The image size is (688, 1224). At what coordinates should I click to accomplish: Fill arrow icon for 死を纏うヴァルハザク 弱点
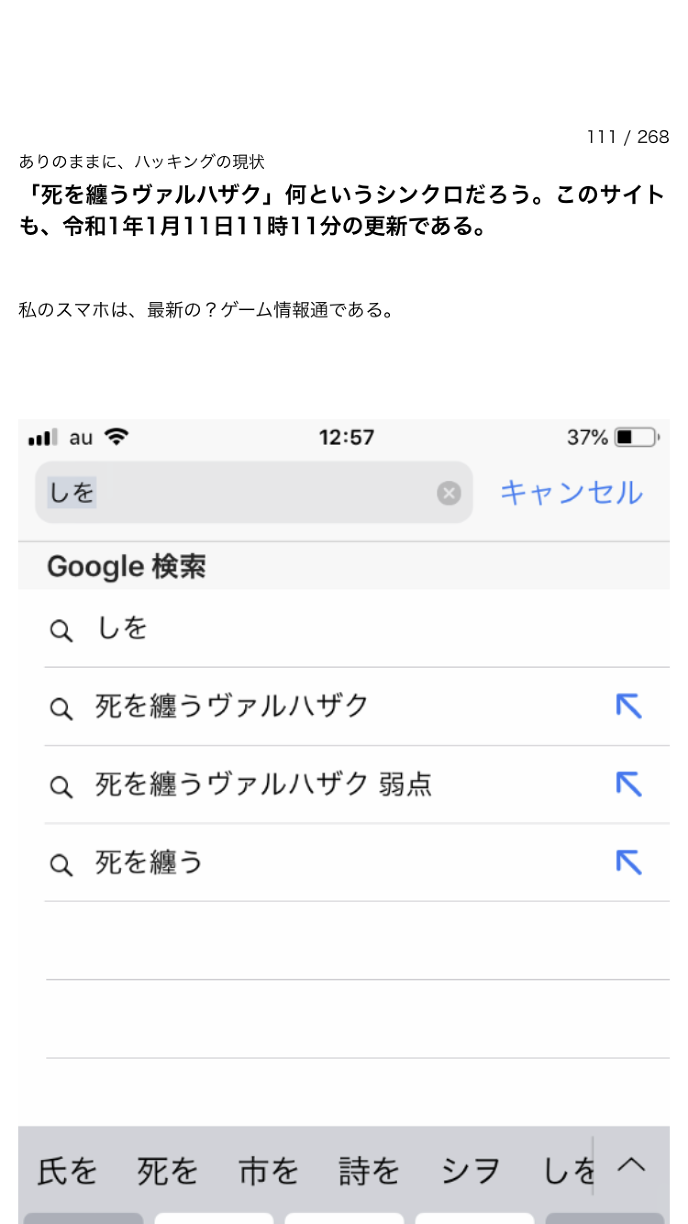tap(628, 784)
